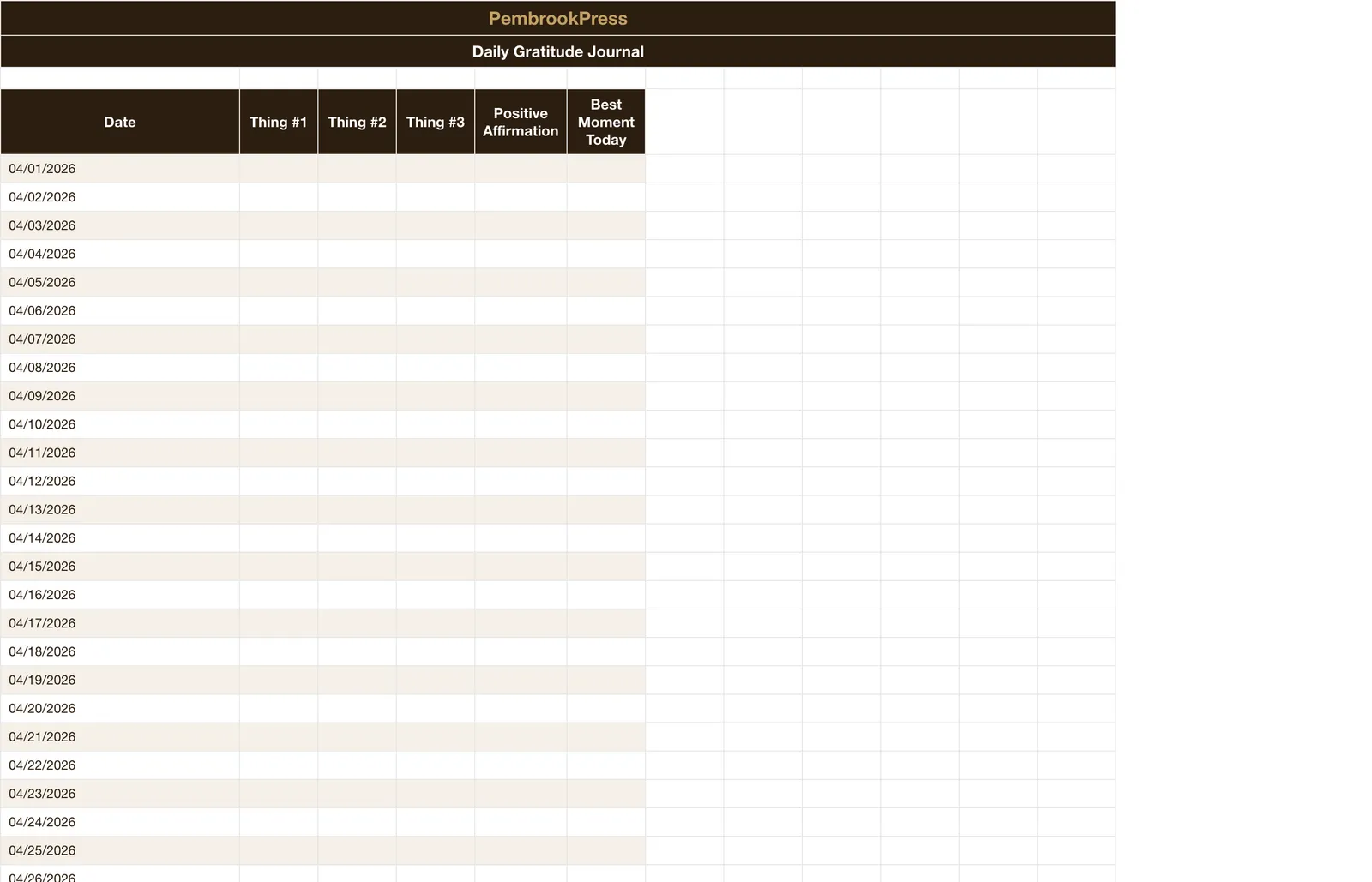Select the 04/02/2026 date cell

120,197
